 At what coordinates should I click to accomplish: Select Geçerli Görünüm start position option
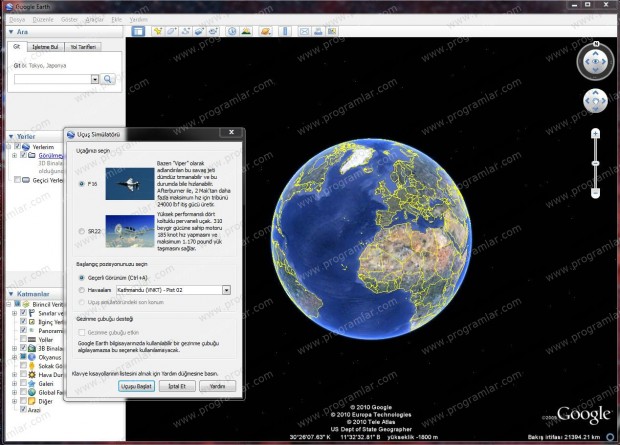[82, 278]
